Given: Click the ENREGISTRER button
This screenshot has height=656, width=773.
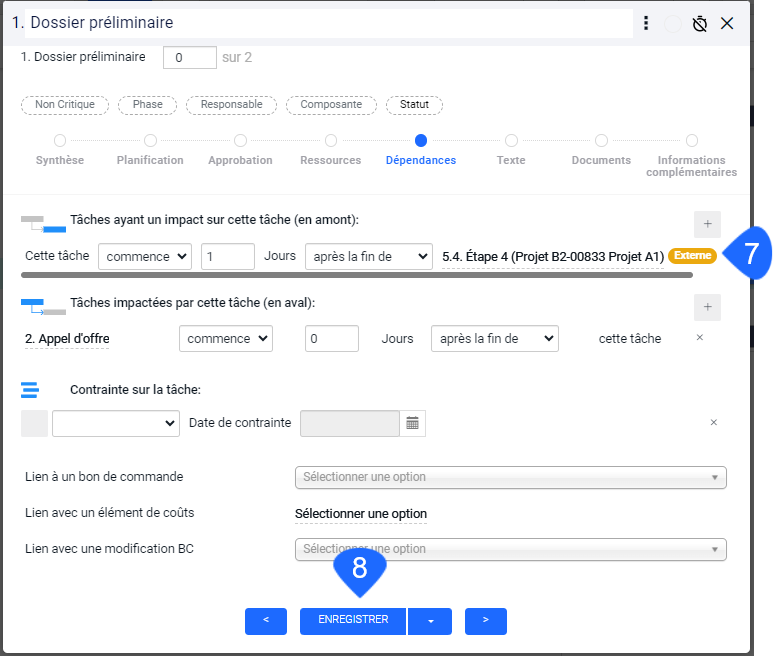Looking at the screenshot, I should click(353, 620).
